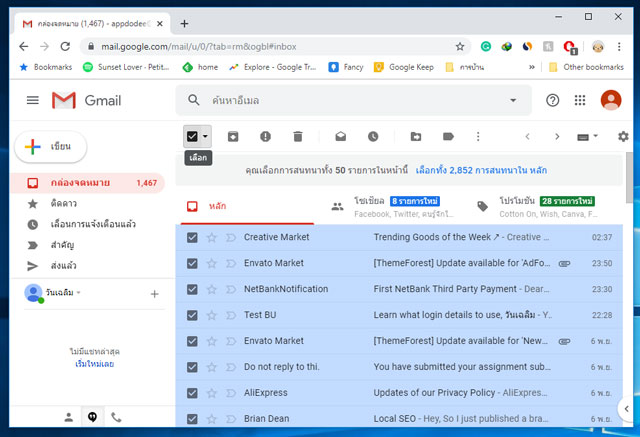The height and width of the screenshot is (437, 640).
Task: Focus the mail search field
Action: coord(353,100)
